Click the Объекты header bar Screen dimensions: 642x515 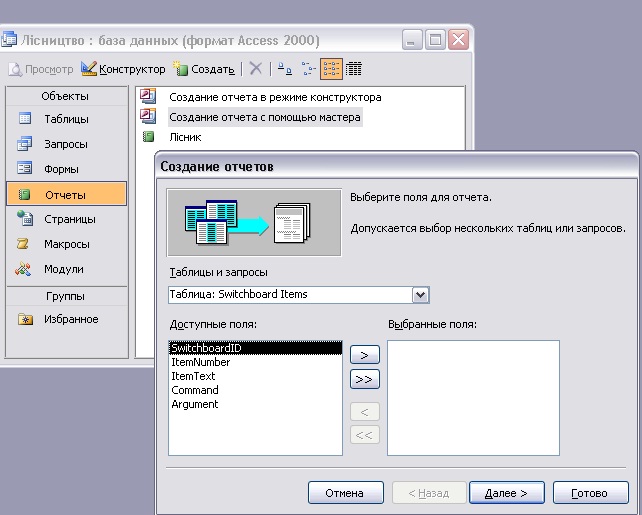pyautogui.click(x=66, y=96)
